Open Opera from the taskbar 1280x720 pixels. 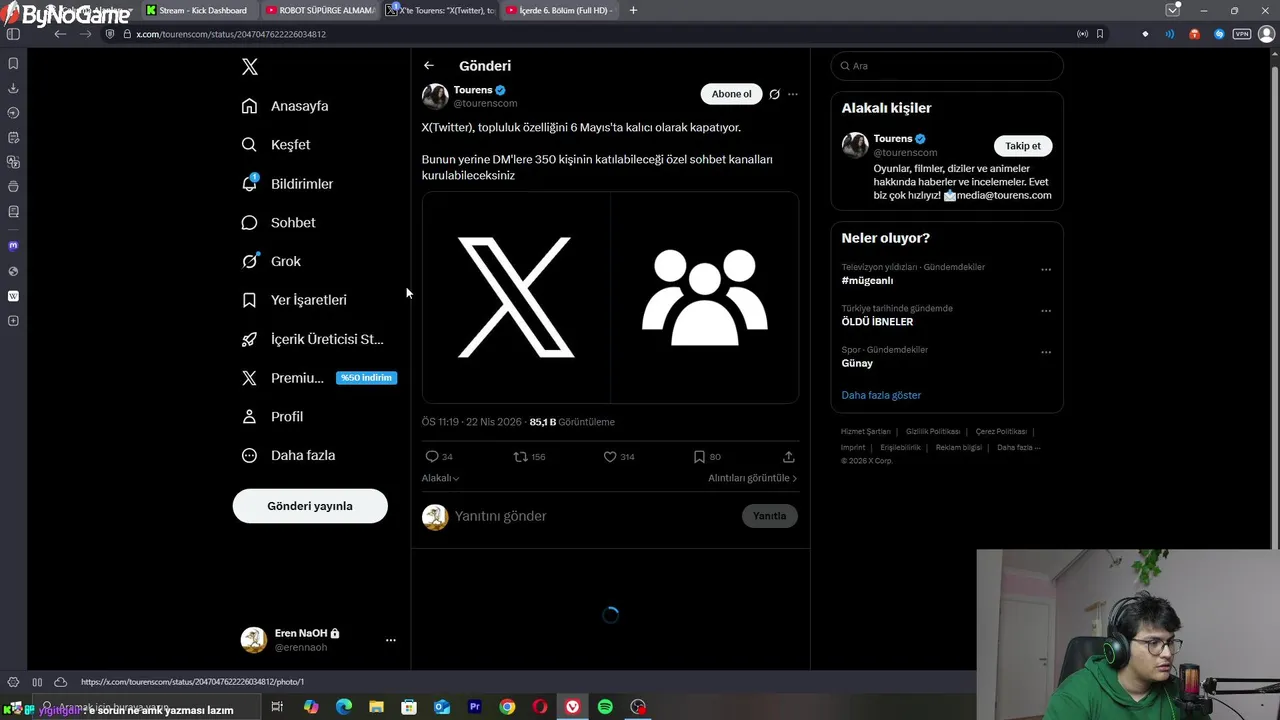540,707
